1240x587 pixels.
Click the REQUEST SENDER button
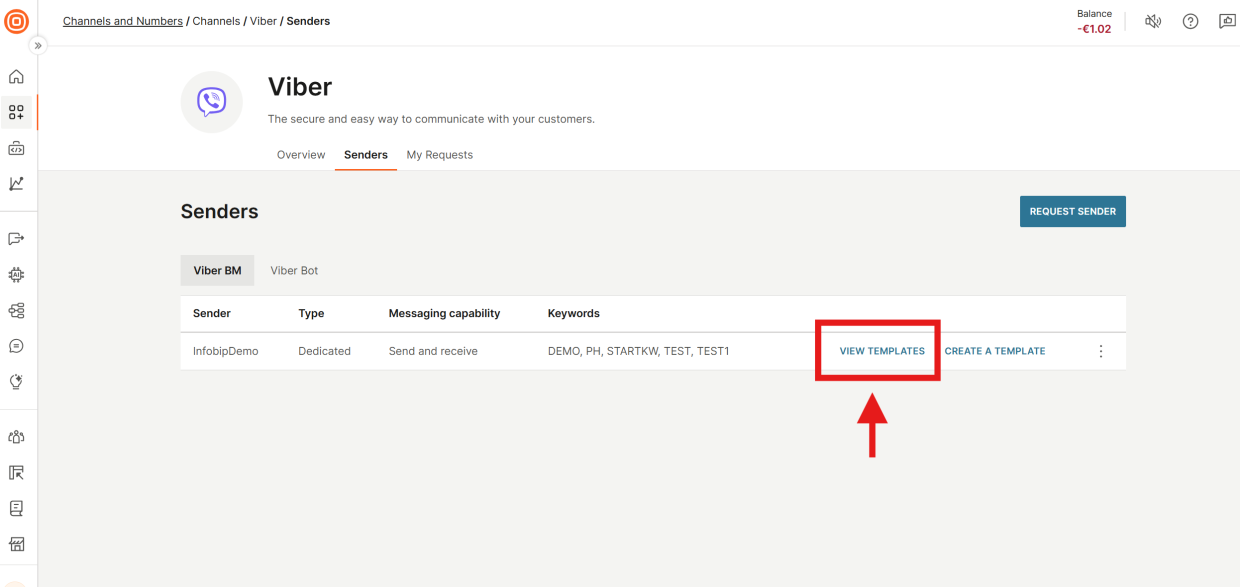pyautogui.click(x=1073, y=211)
